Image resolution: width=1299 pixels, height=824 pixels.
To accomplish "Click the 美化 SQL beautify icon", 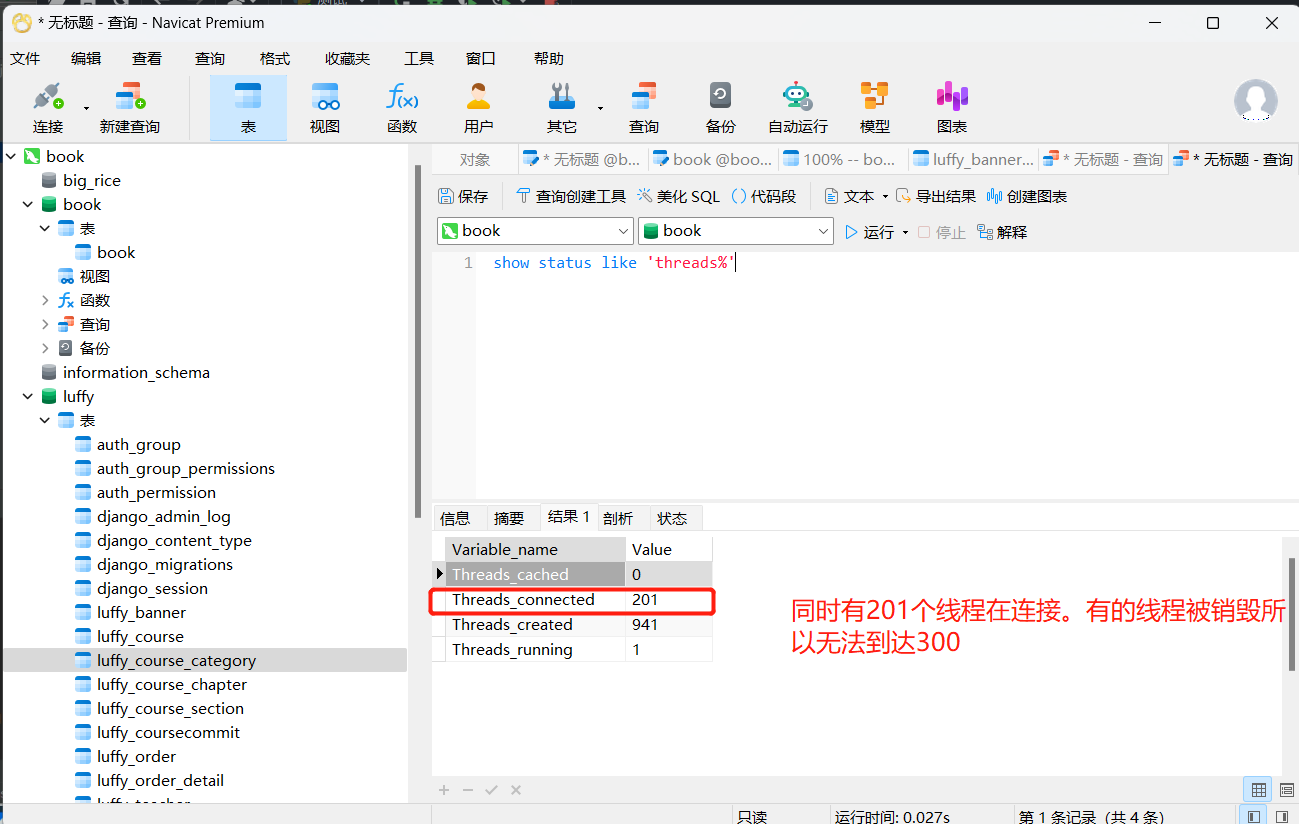I will (678, 196).
